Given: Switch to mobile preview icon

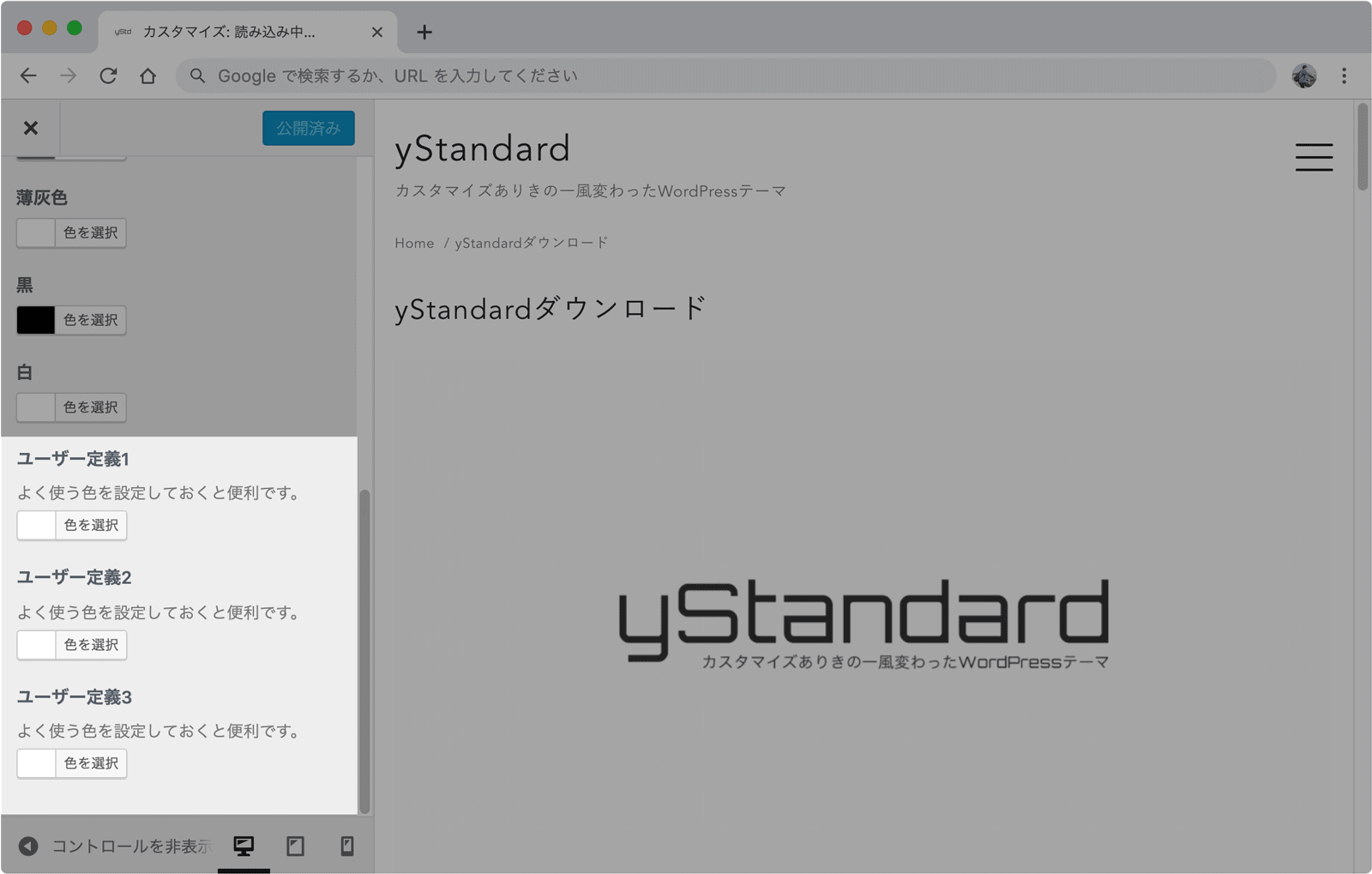Looking at the screenshot, I should point(346,846).
